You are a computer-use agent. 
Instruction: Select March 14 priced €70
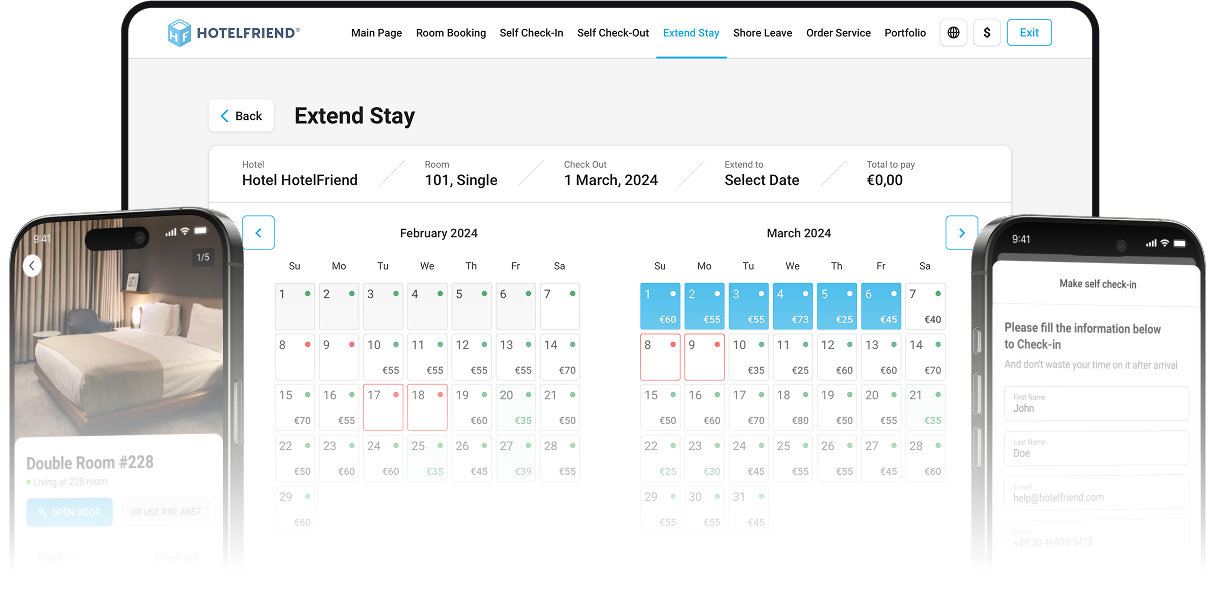coord(924,357)
